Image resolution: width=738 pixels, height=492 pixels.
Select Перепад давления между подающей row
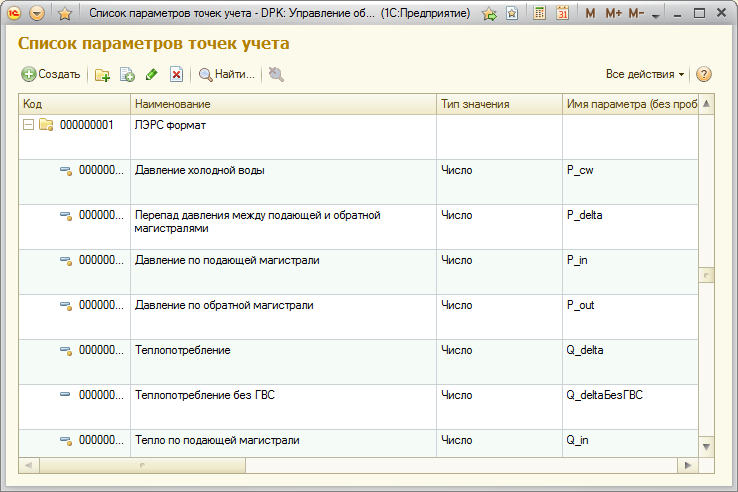pos(358,227)
